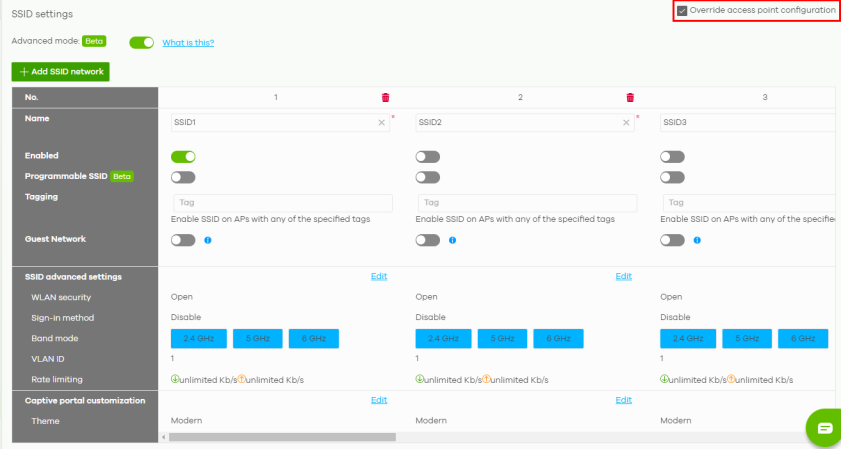This screenshot has width=841, height=449.
Task: Delete SSID network 2 with trash icon
Action: point(630,97)
